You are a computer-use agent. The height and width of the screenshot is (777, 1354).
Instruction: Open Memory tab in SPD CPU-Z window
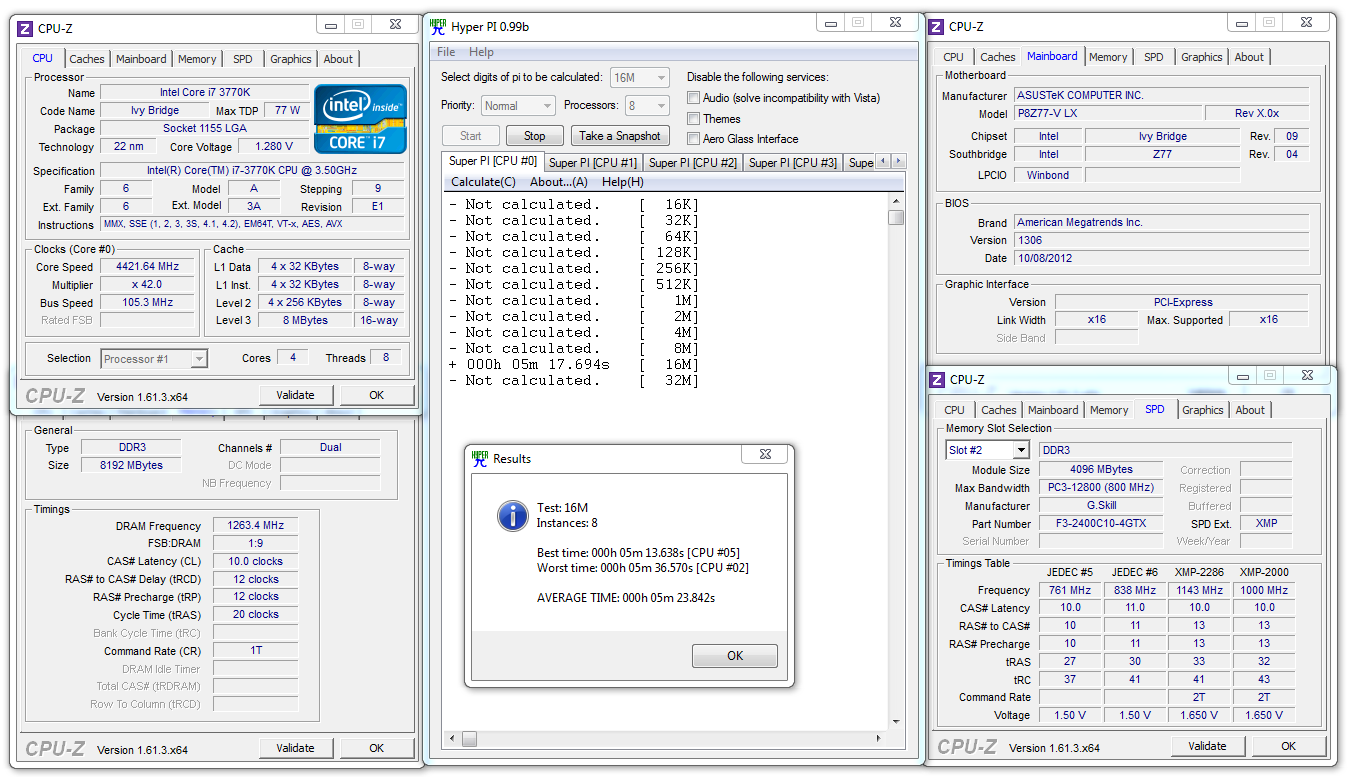[1109, 410]
